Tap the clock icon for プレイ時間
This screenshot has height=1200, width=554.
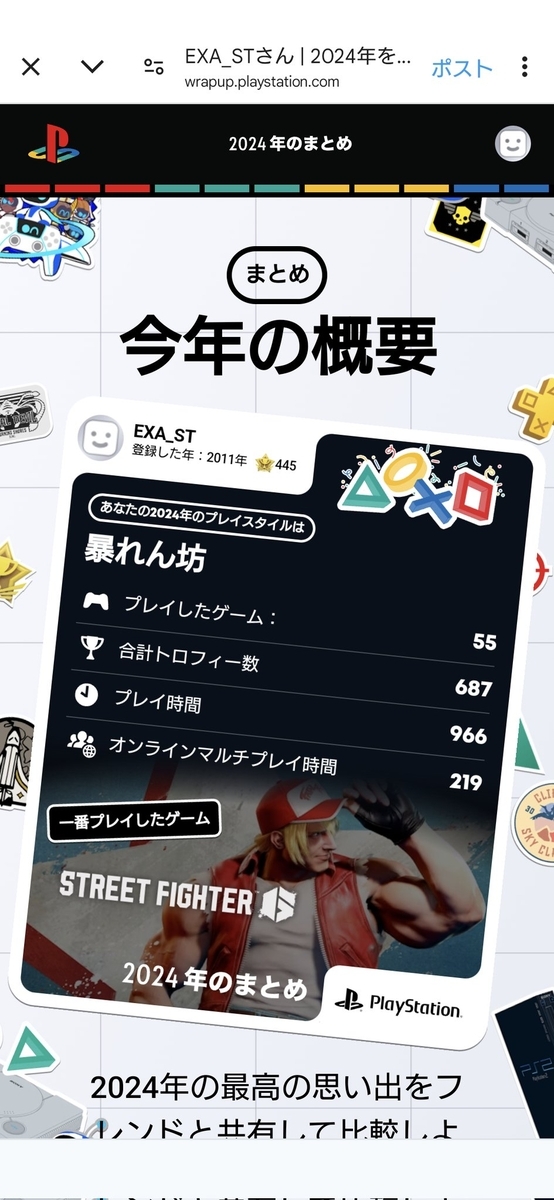coord(85,694)
